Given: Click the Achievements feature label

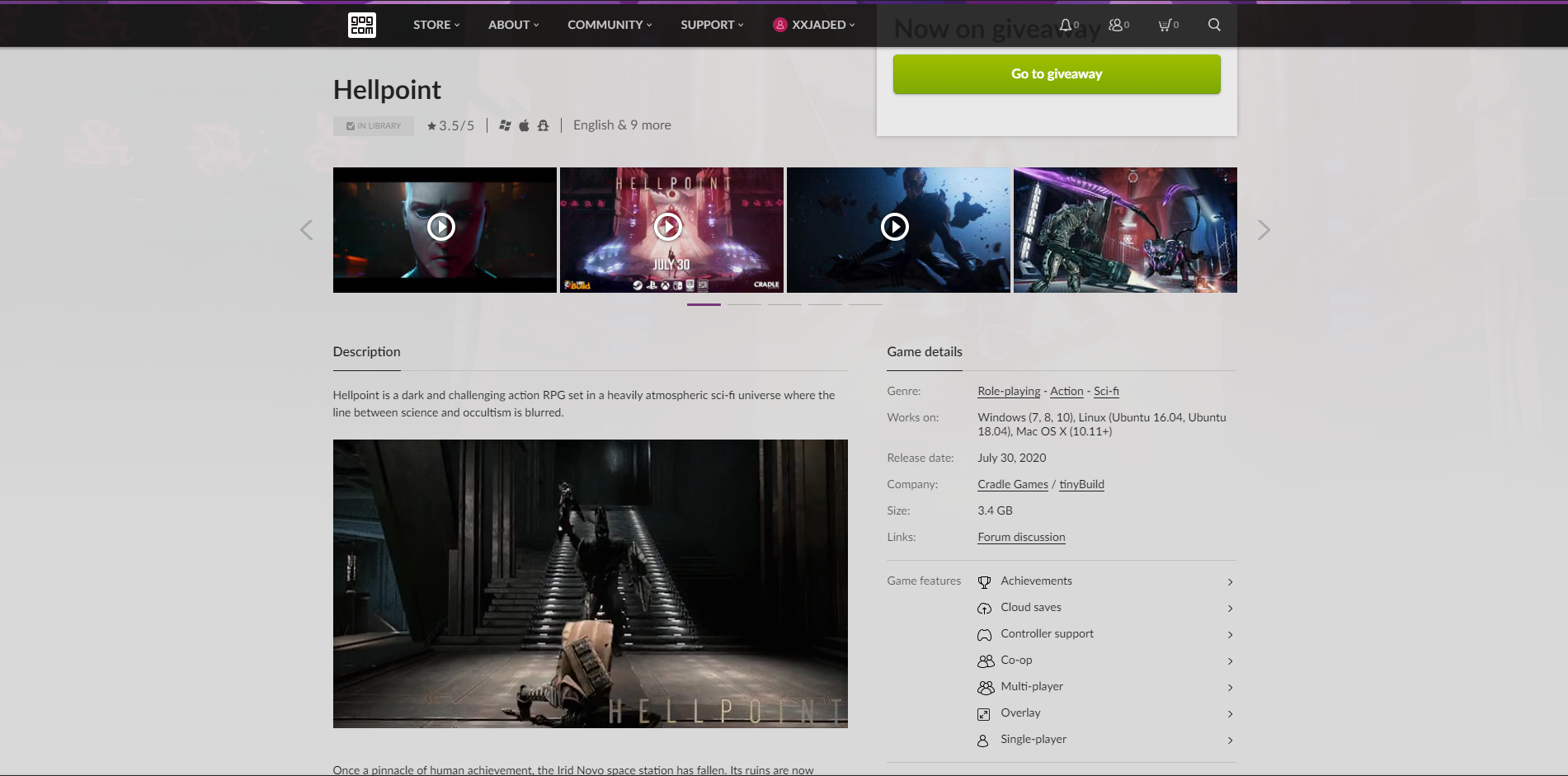Looking at the screenshot, I should click(x=1036, y=581).
